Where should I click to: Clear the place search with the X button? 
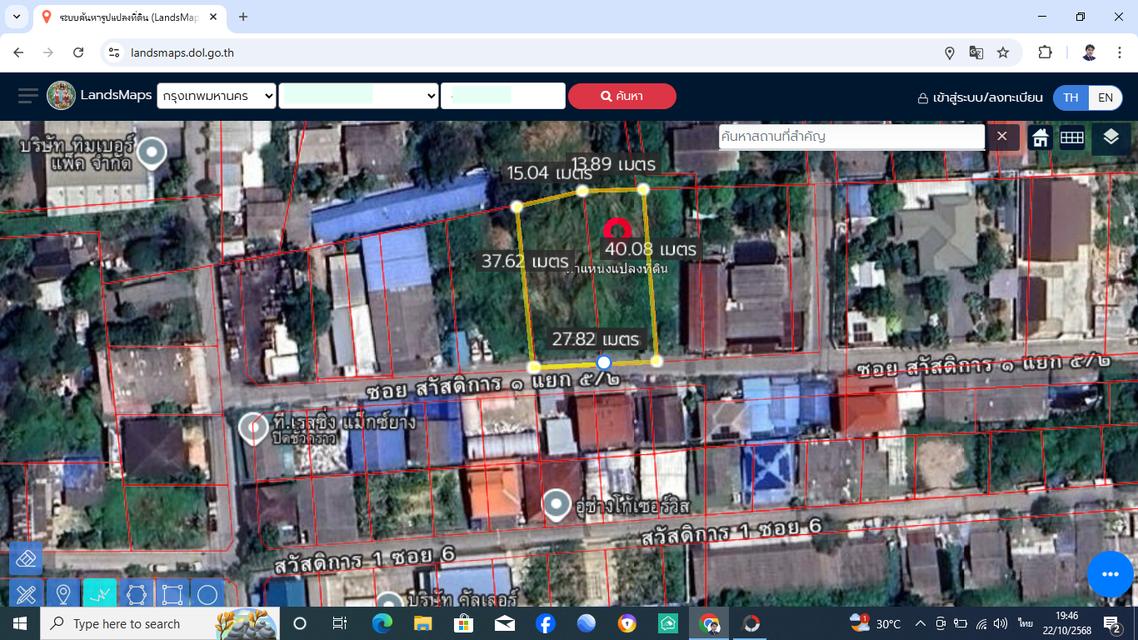tap(1002, 136)
